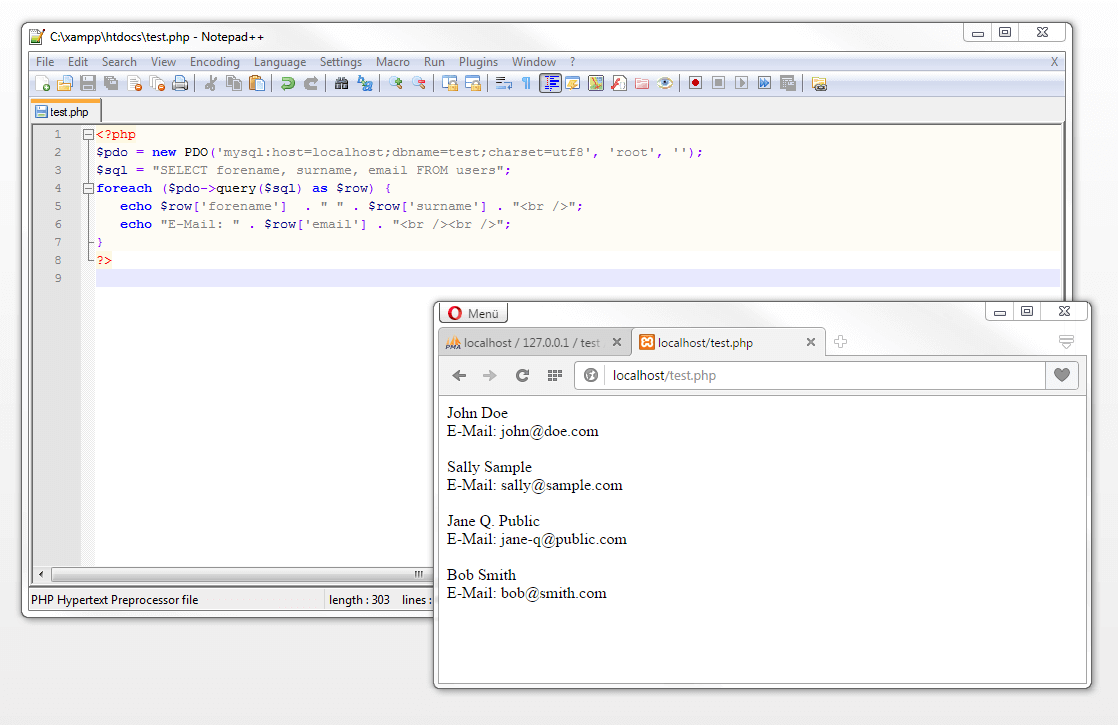1118x725 pixels.
Task: Open a new Opera tab with plus
Action: [841, 341]
